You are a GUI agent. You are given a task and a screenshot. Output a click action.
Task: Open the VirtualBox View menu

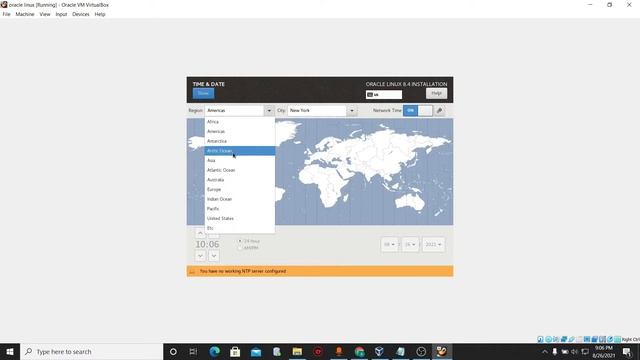point(45,14)
